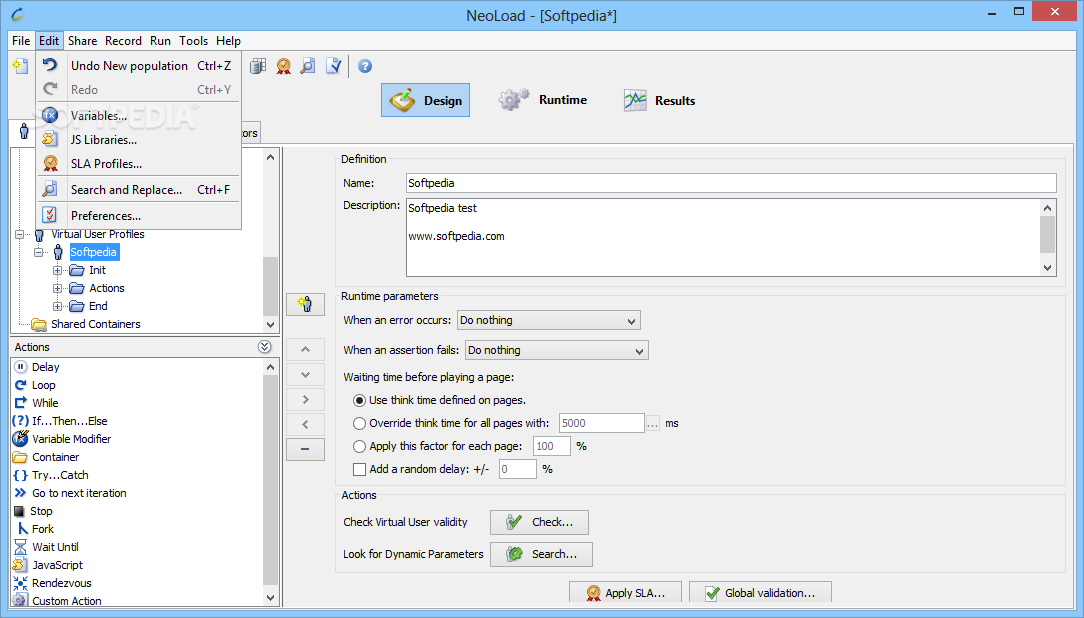Collapse Virtual User Profiles tree node
This screenshot has width=1084, height=618.
coord(19,234)
